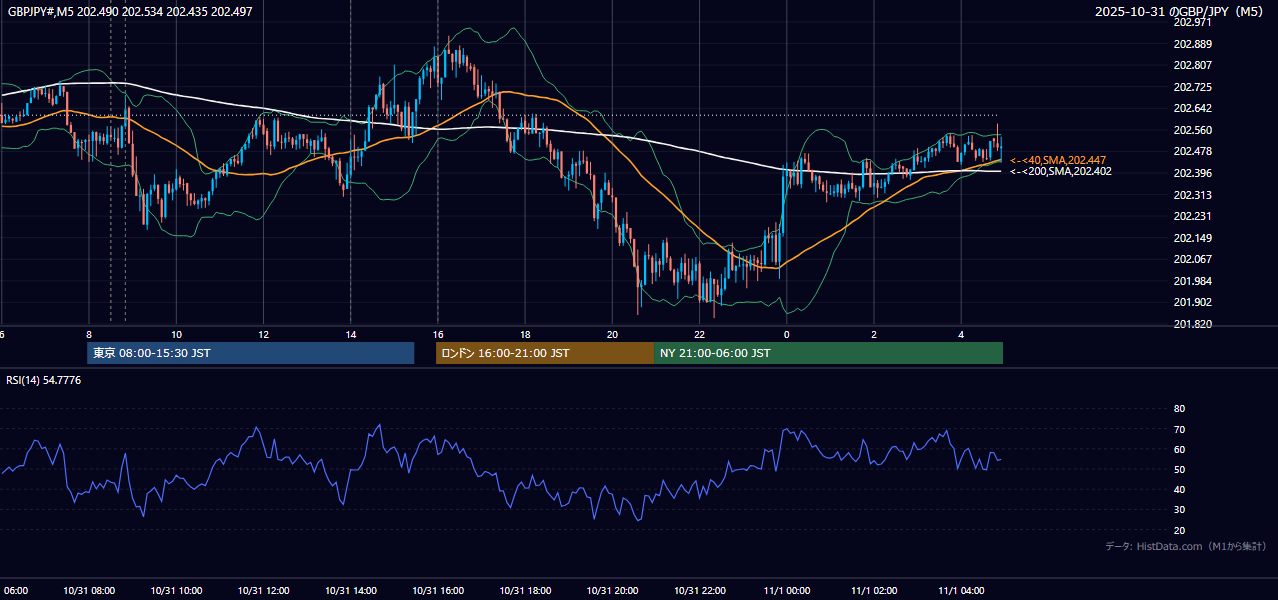The height and width of the screenshot is (600, 1278).
Task: Click RSI scale level 60
Action: [1179, 449]
